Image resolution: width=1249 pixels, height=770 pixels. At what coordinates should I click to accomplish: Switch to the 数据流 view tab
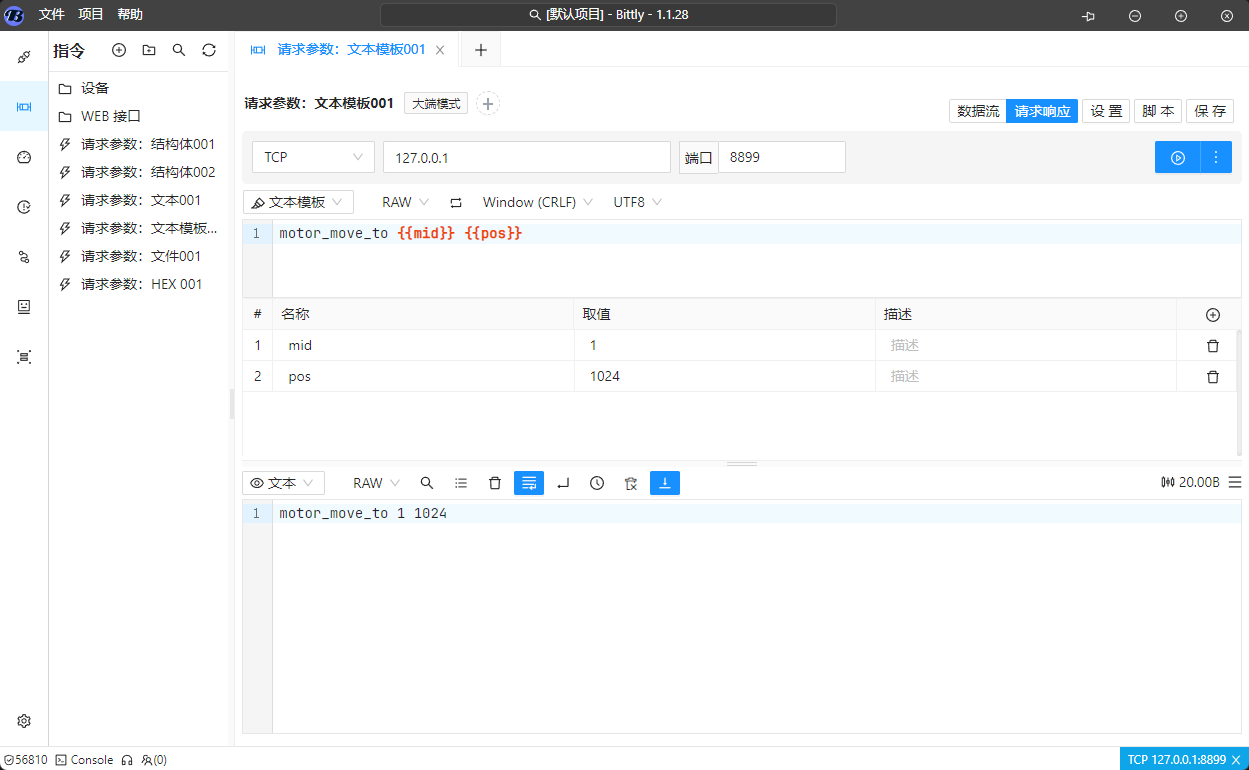click(977, 111)
